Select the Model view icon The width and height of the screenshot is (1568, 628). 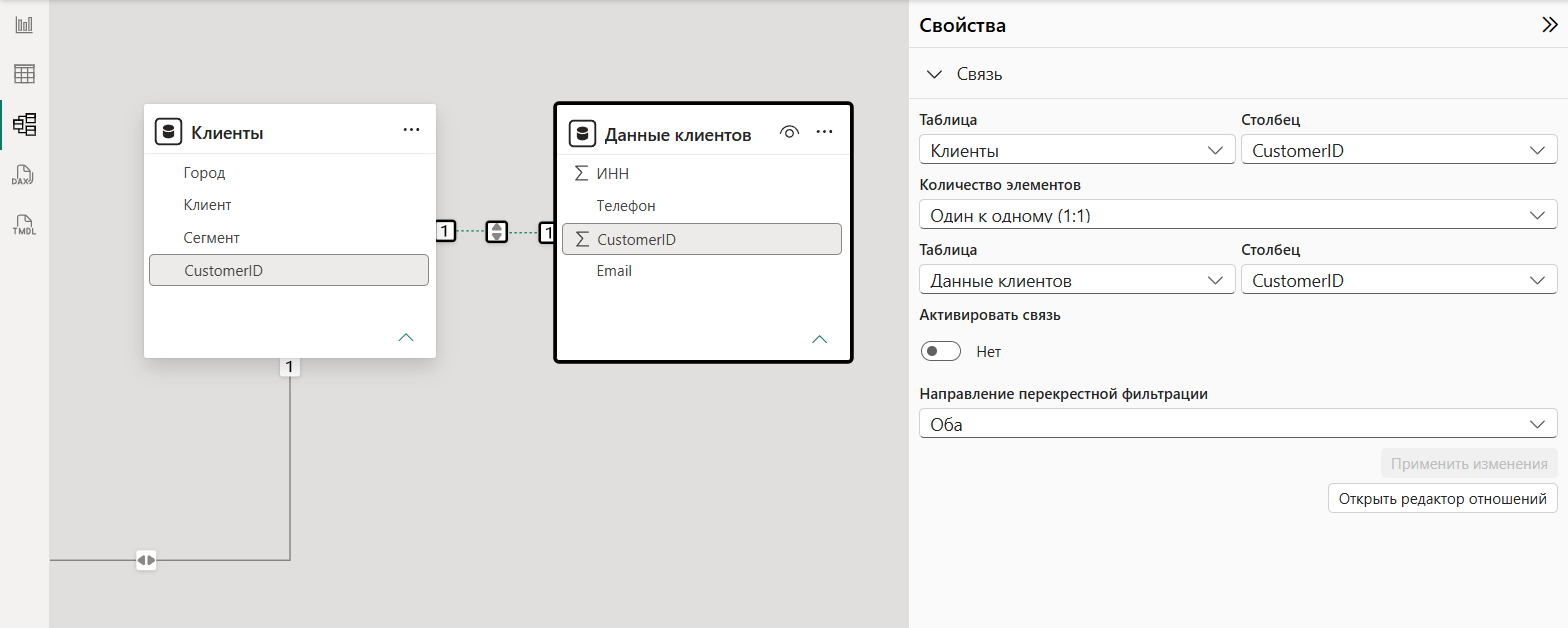24,124
